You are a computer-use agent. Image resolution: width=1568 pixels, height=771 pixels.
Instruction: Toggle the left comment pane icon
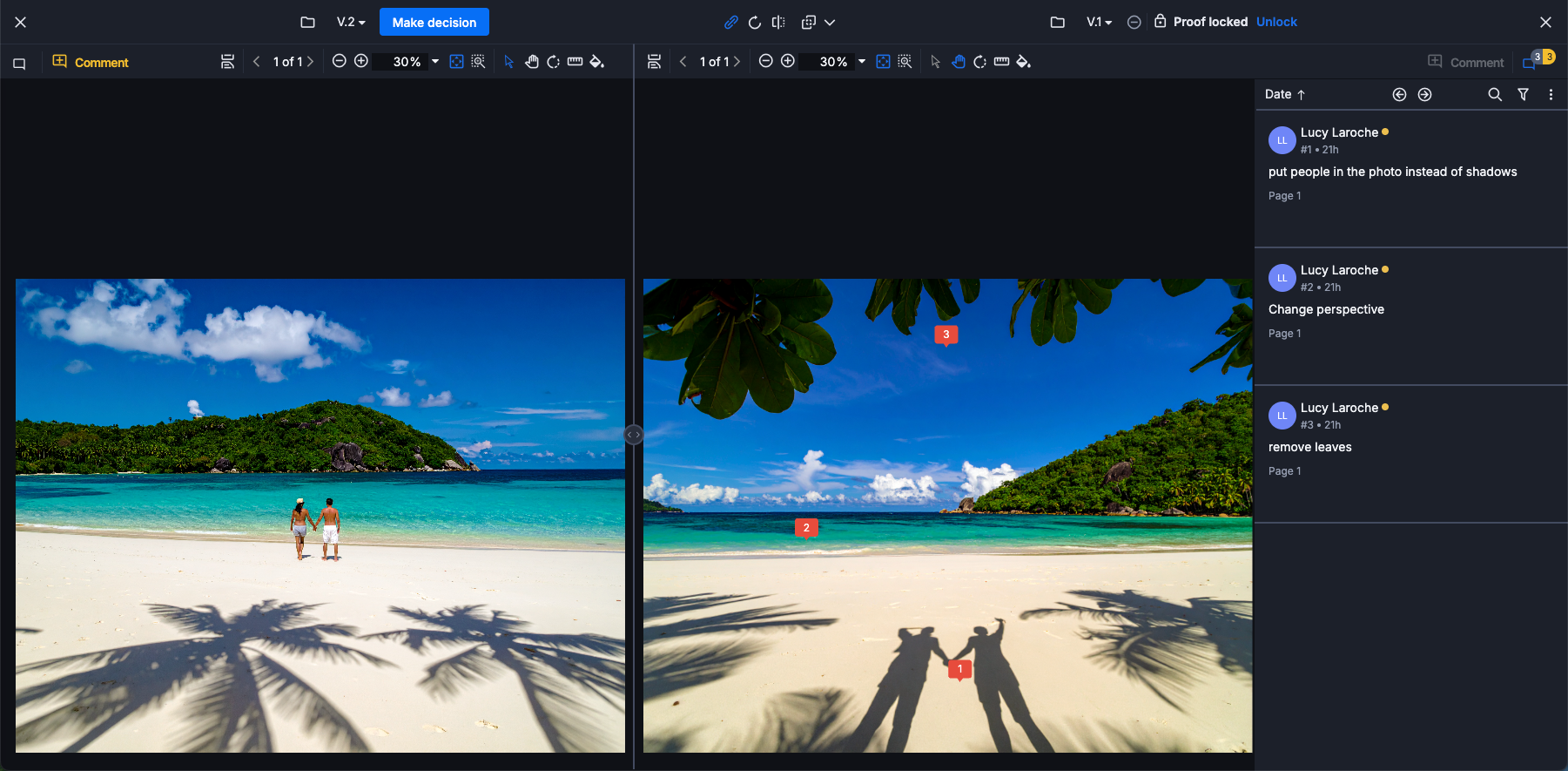pyautogui.click(x=19, y=63)
